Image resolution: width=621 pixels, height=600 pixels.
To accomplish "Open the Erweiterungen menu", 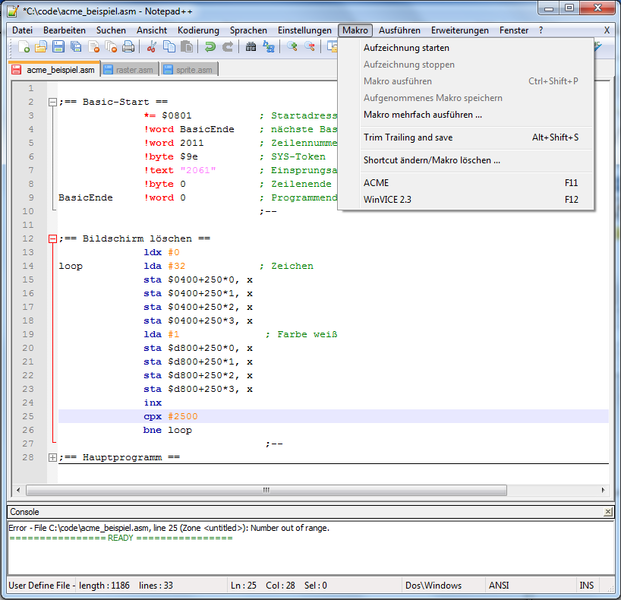I will [460, 30].
